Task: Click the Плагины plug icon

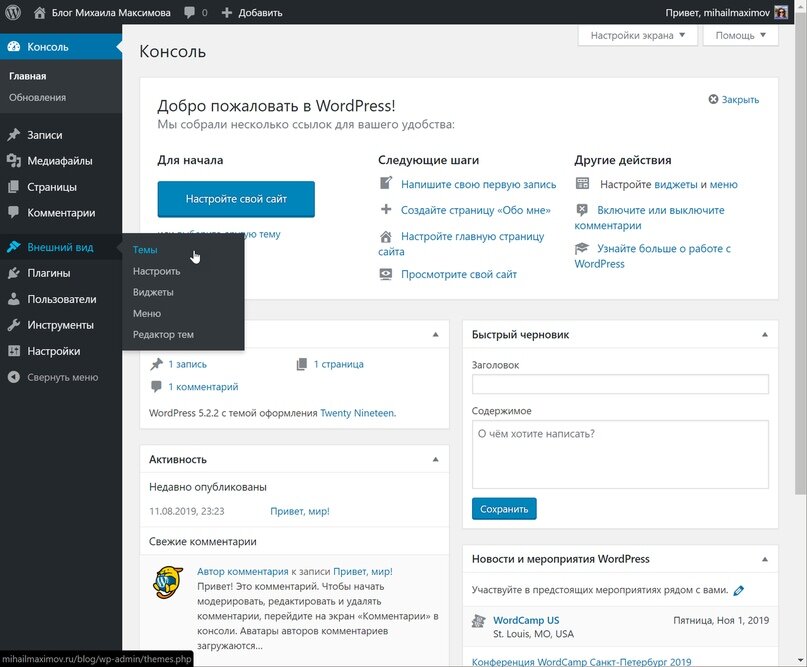Action: (x=14, y=273)
